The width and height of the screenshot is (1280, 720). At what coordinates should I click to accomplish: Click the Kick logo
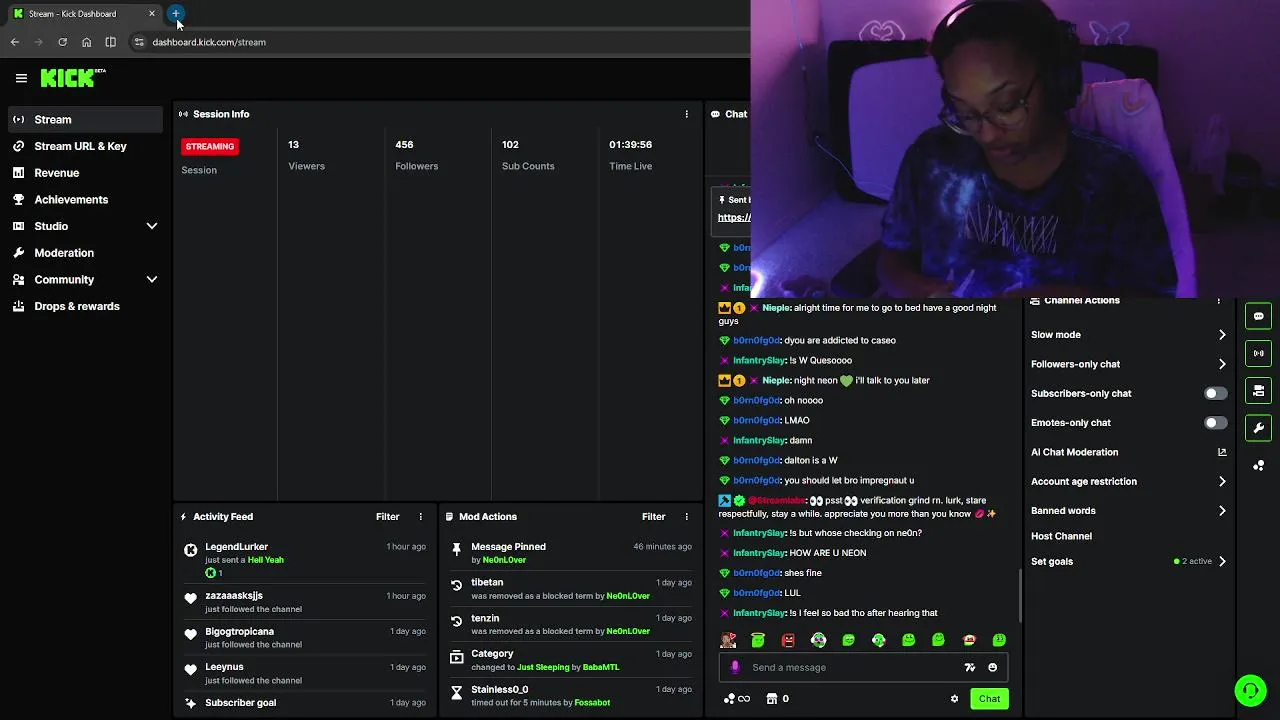click(73, 78)
